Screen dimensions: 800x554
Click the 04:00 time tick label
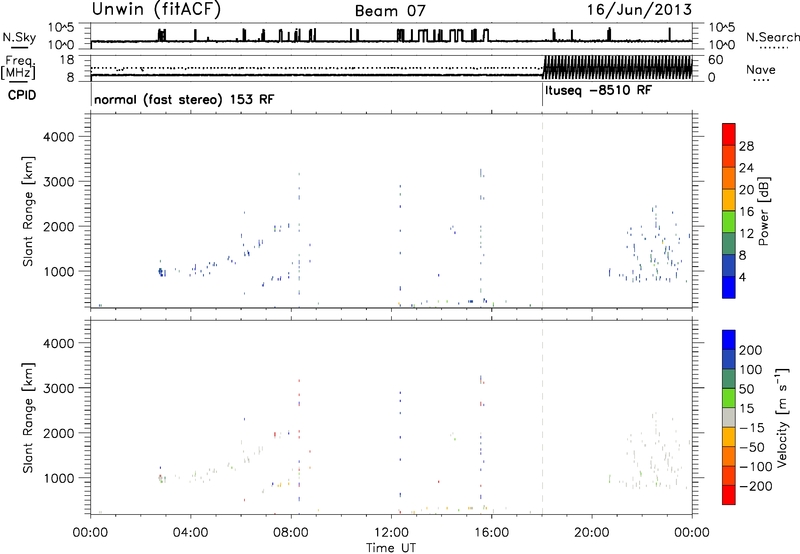(190, 533)
